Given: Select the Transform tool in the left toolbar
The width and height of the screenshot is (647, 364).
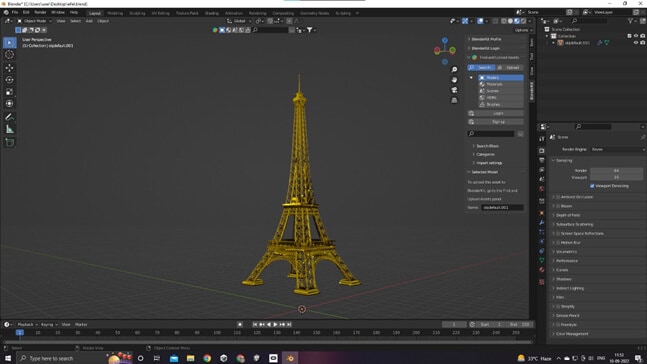Looking at the screenshot, I should 9,104.
